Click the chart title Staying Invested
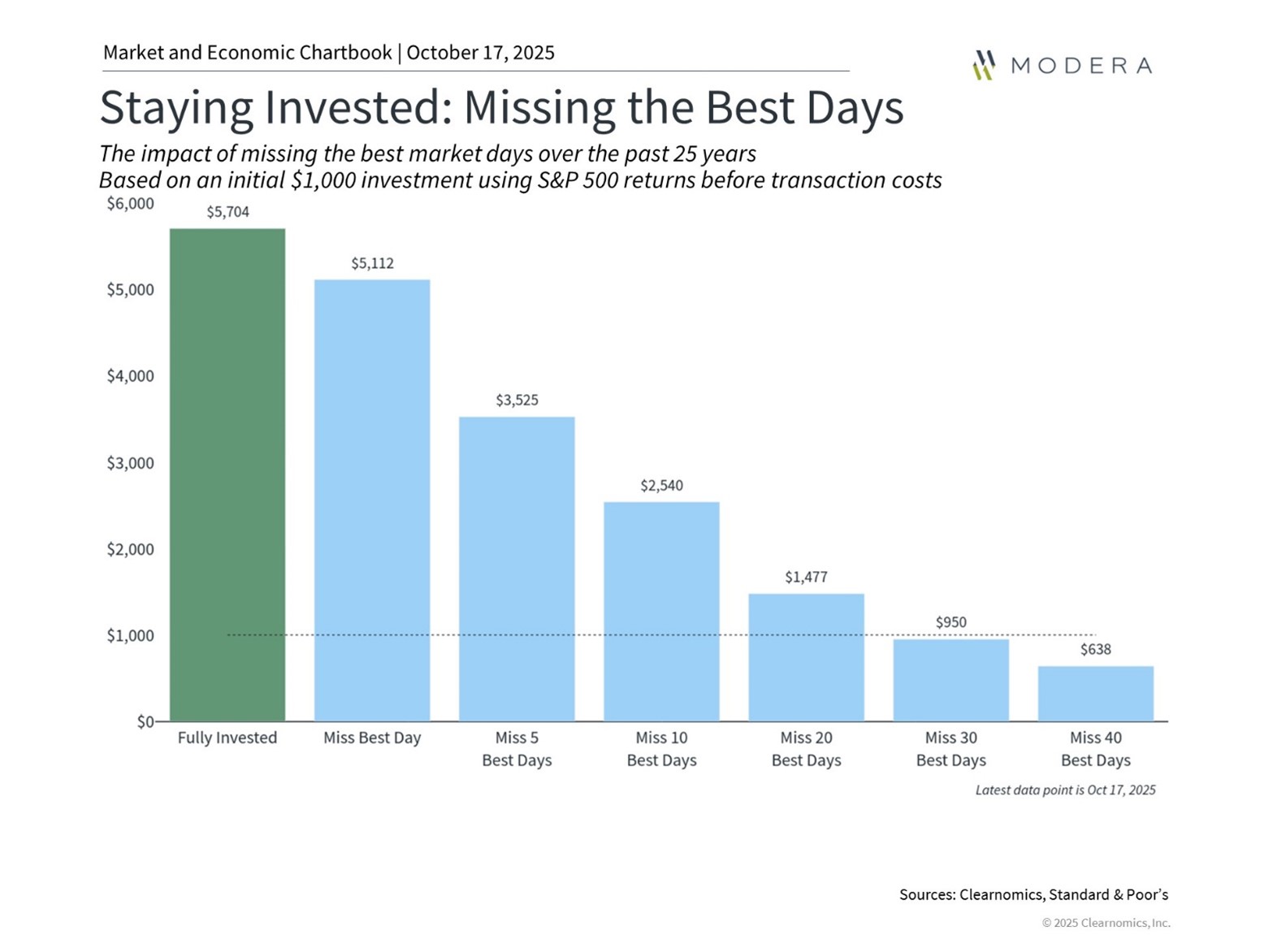 (x=501, y=107)
